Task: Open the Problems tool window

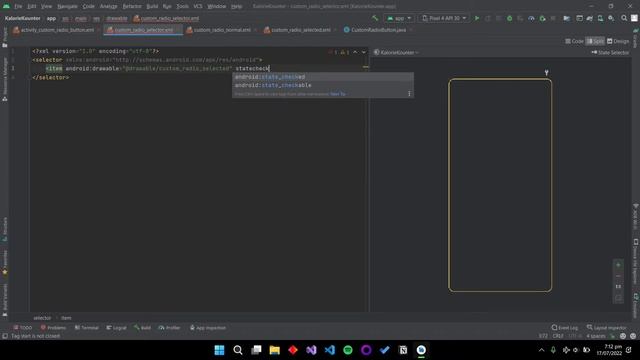Action: pyautogui.click(x=53, y=327)
